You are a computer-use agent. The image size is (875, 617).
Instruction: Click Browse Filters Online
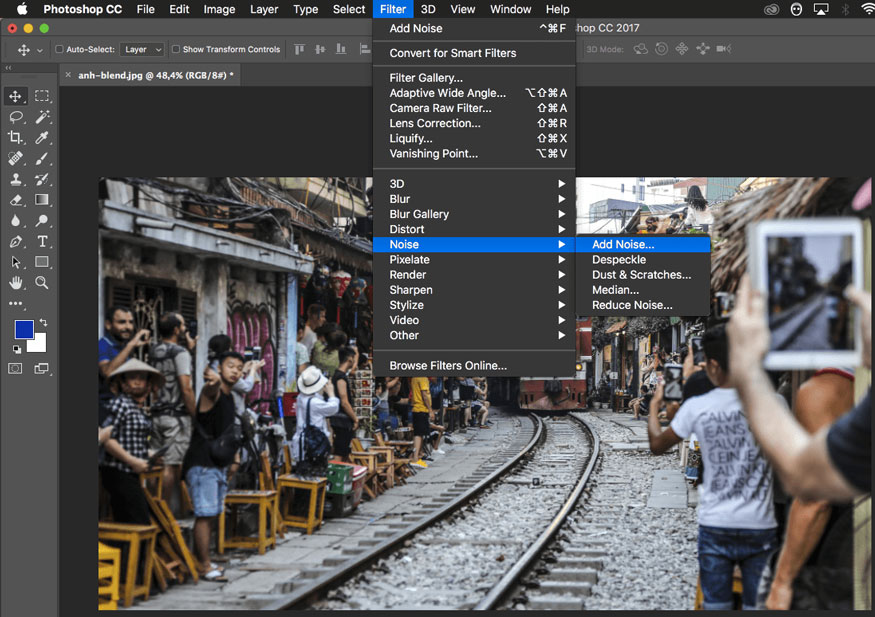[x=448, y=366]
